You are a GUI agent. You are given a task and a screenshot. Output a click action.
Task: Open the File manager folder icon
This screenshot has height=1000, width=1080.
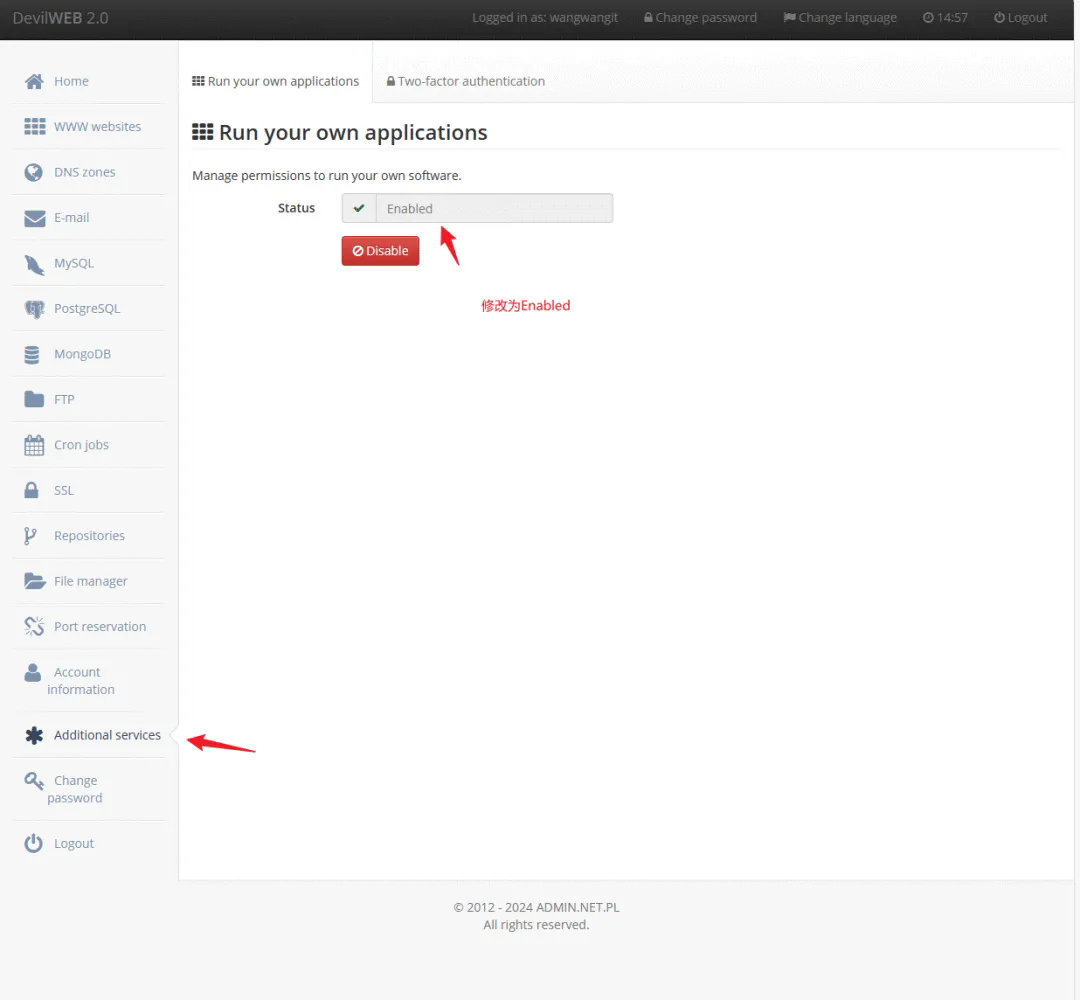point(34,581)
